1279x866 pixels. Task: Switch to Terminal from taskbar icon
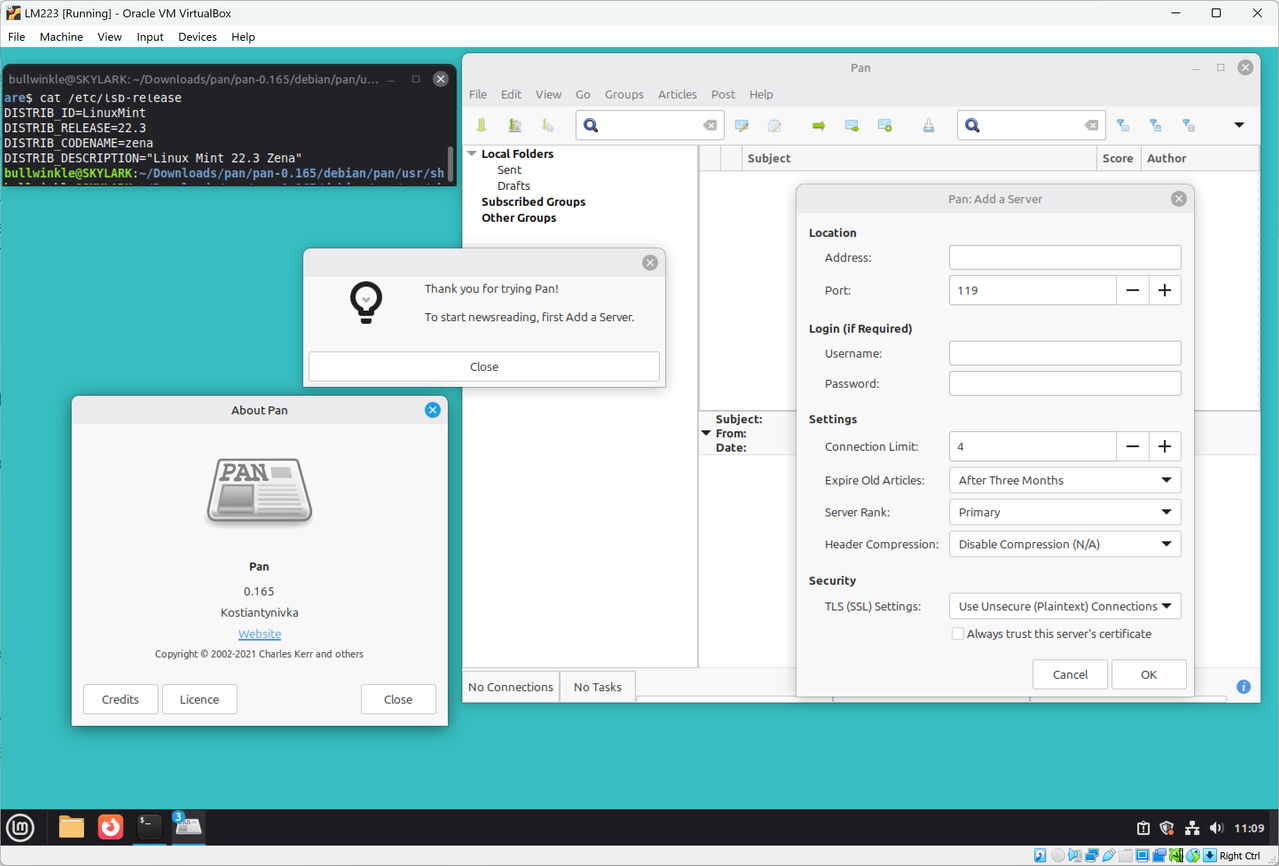pyautogui.click(x=149, y=827)
